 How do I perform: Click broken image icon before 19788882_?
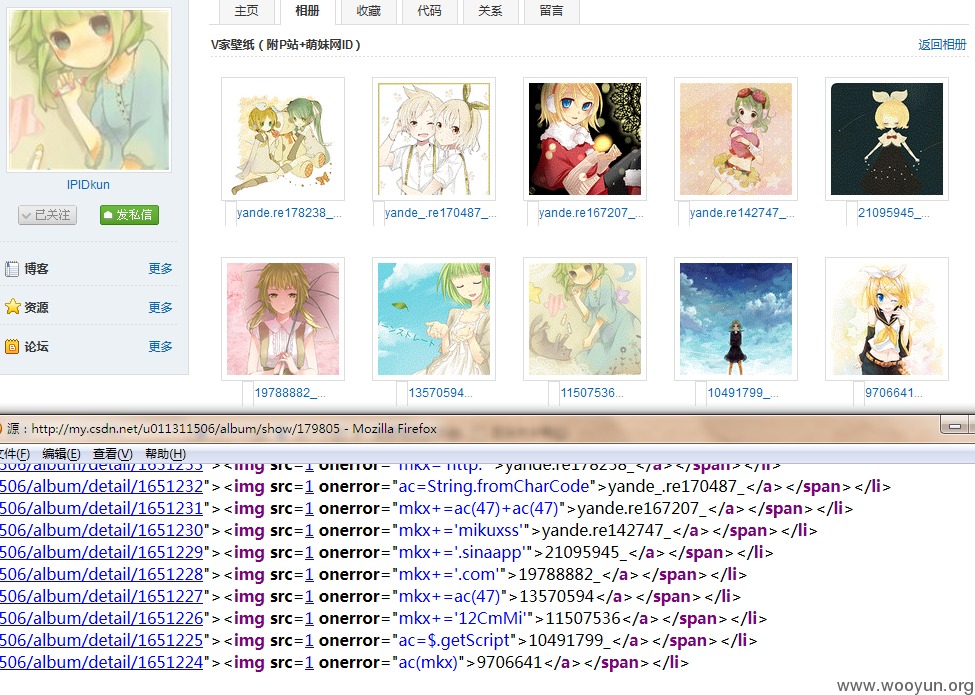pyautogui.click(x=248, y=393)
